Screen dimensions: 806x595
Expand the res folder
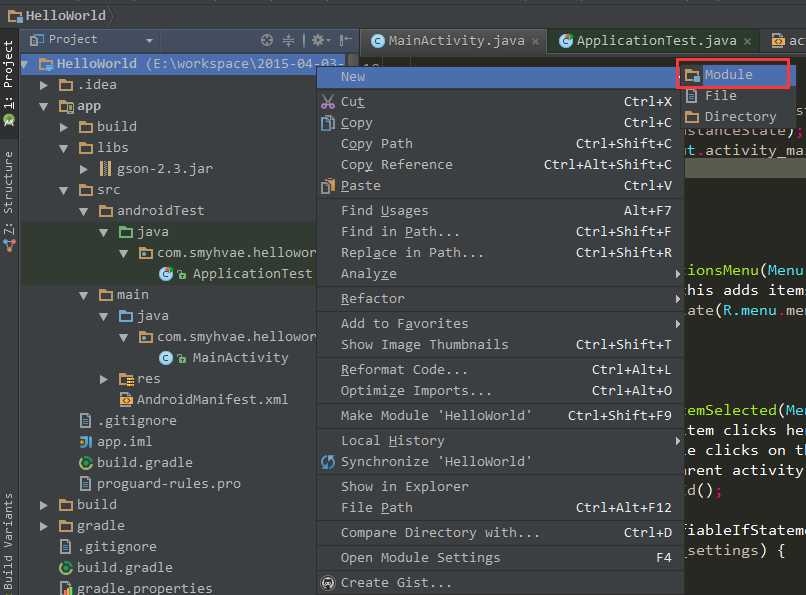point(104,379)
